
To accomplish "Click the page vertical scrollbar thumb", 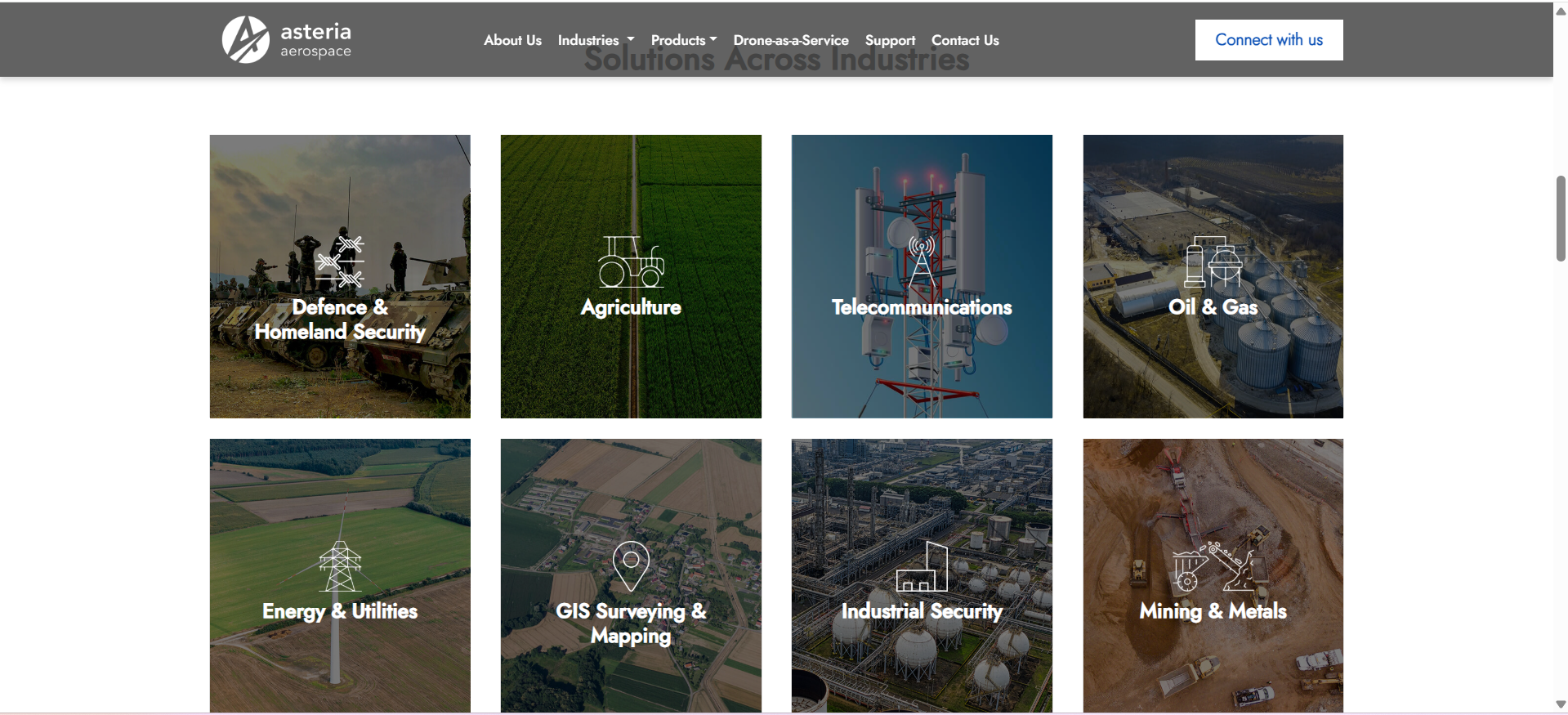I will pos(1561,218).
